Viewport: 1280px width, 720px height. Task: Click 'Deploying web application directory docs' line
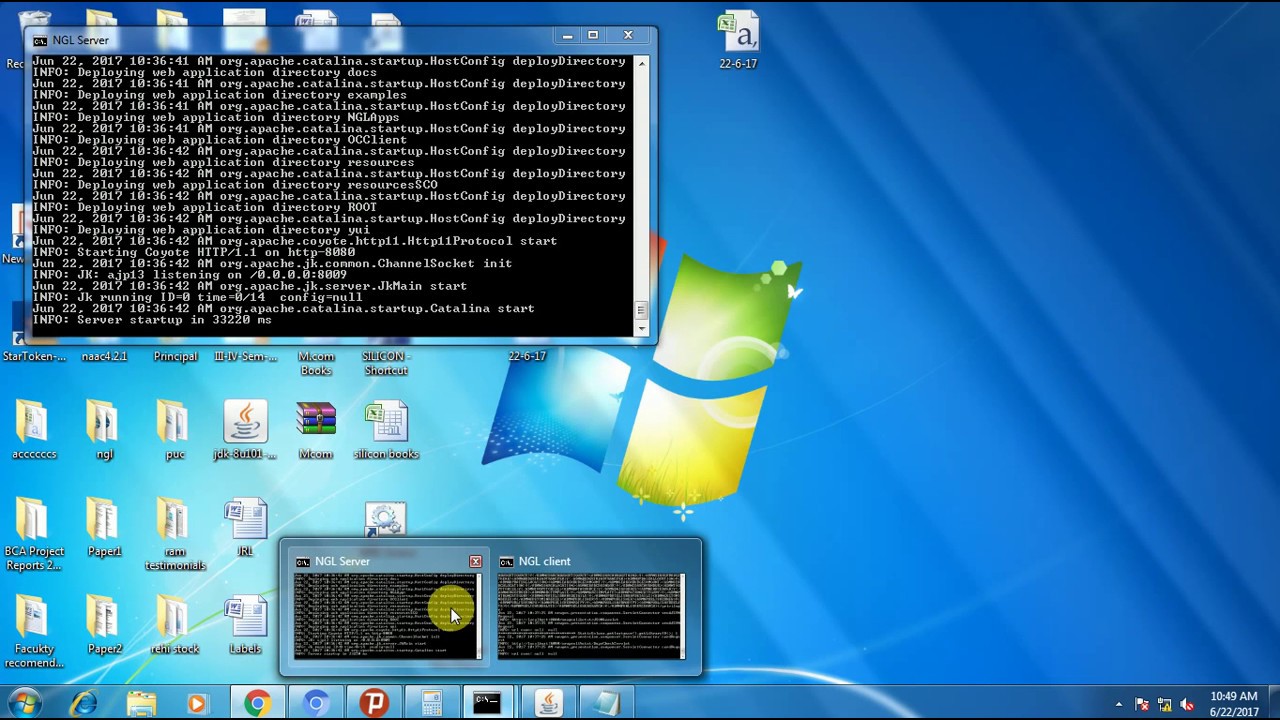coord(205,73)
